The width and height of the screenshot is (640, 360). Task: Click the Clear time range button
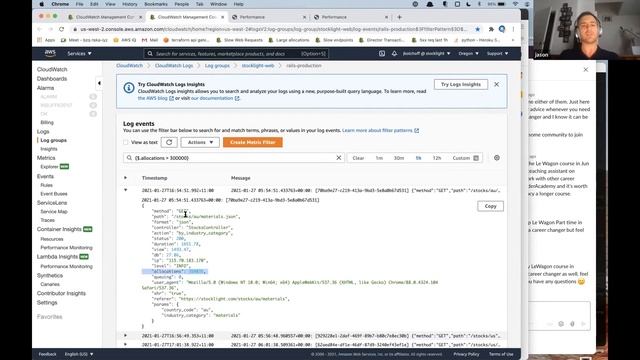358,158
